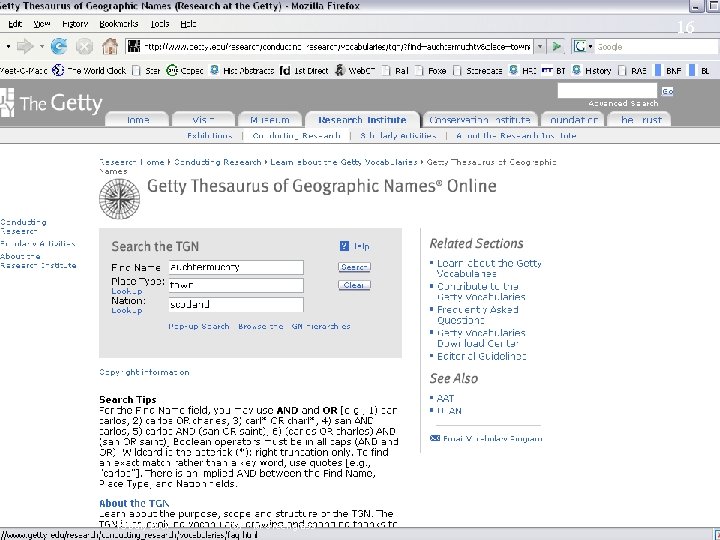Image resolution: width=720 pixels, height=540 pixels.
Task: Click the Find Name input field
Action: click(236, 267)
